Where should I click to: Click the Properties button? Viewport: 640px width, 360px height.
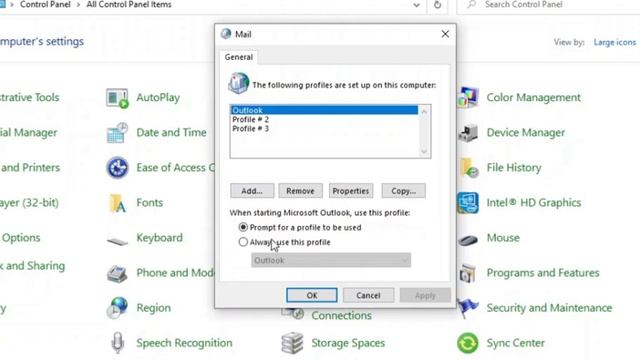click(x=351, y=191)
